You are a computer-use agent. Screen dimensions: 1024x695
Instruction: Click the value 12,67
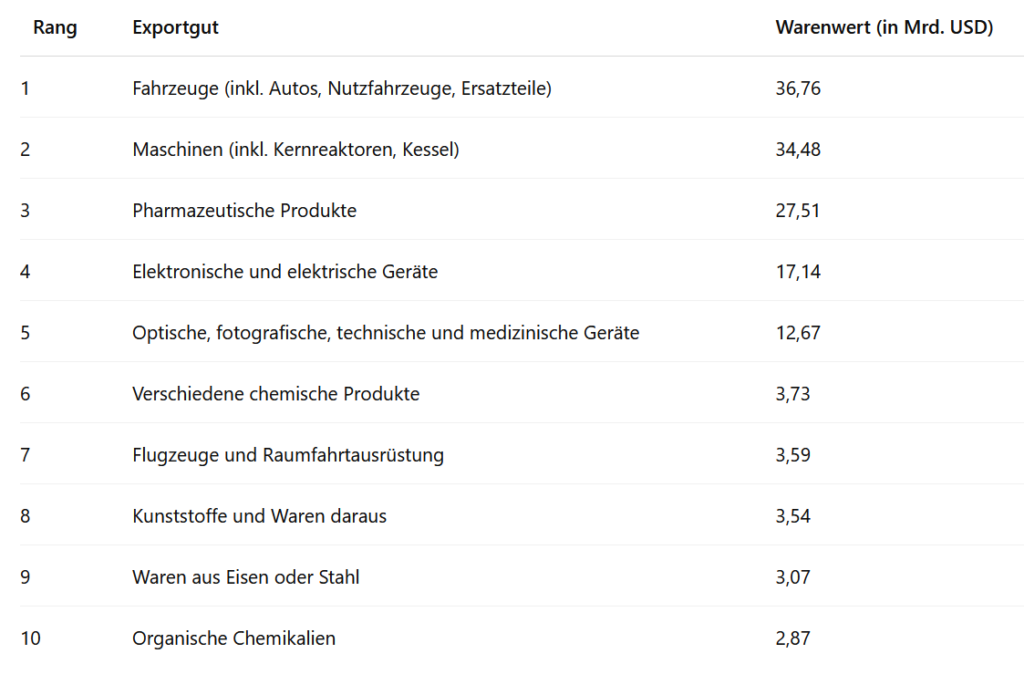[x=798, y=333]
